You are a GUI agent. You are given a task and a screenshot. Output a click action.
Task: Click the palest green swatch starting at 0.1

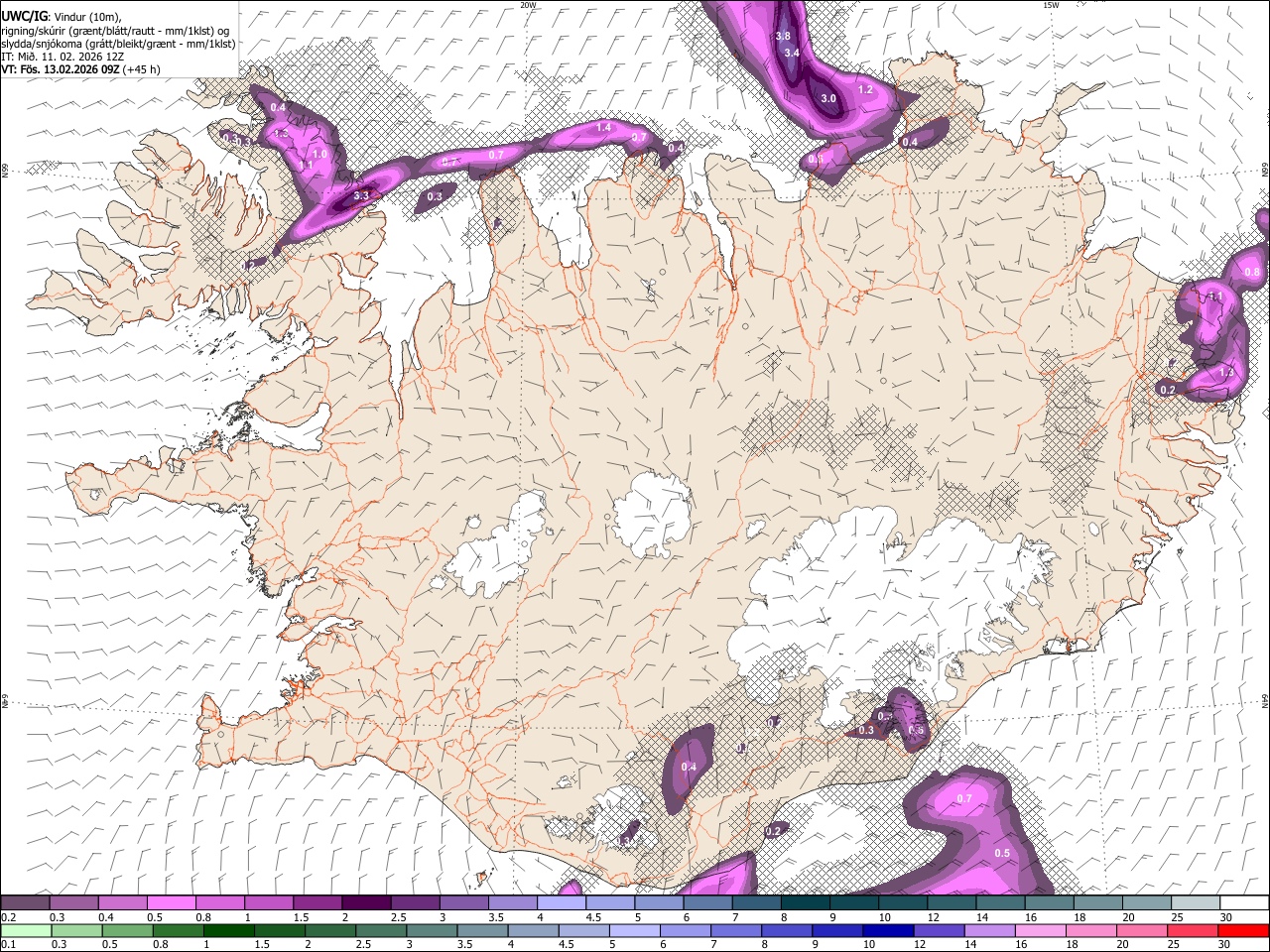pos(26,930)
